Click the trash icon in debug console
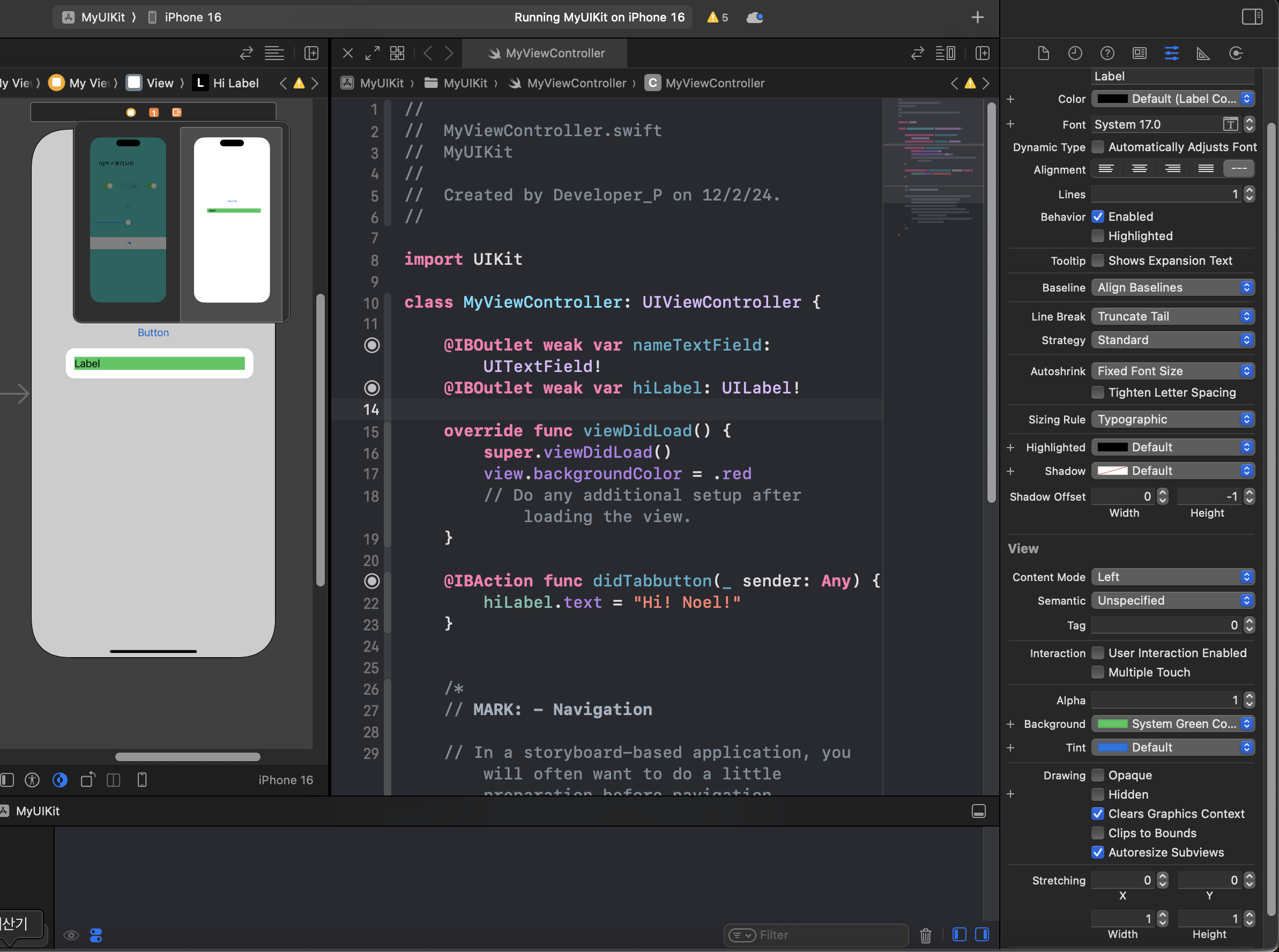The height and width of the screenshot is (952, 1279). [925, 935]
